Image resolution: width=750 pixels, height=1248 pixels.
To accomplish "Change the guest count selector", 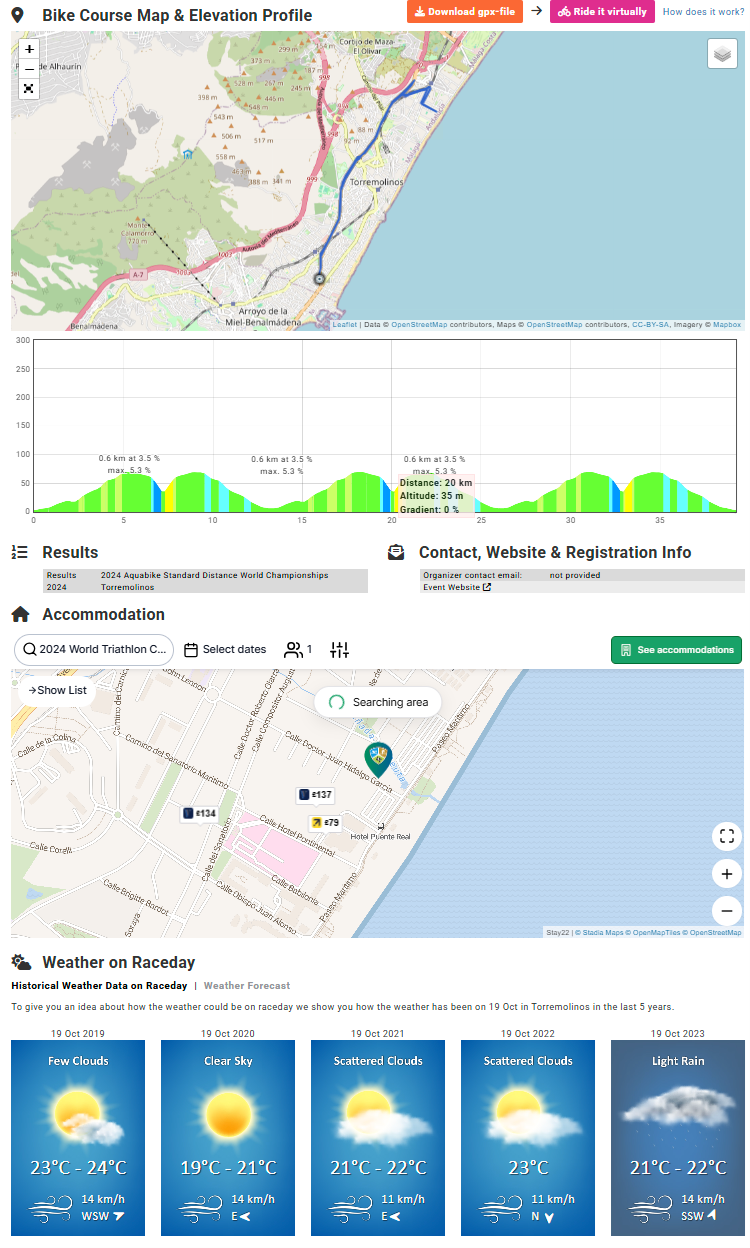I will [x=298, y=650].
